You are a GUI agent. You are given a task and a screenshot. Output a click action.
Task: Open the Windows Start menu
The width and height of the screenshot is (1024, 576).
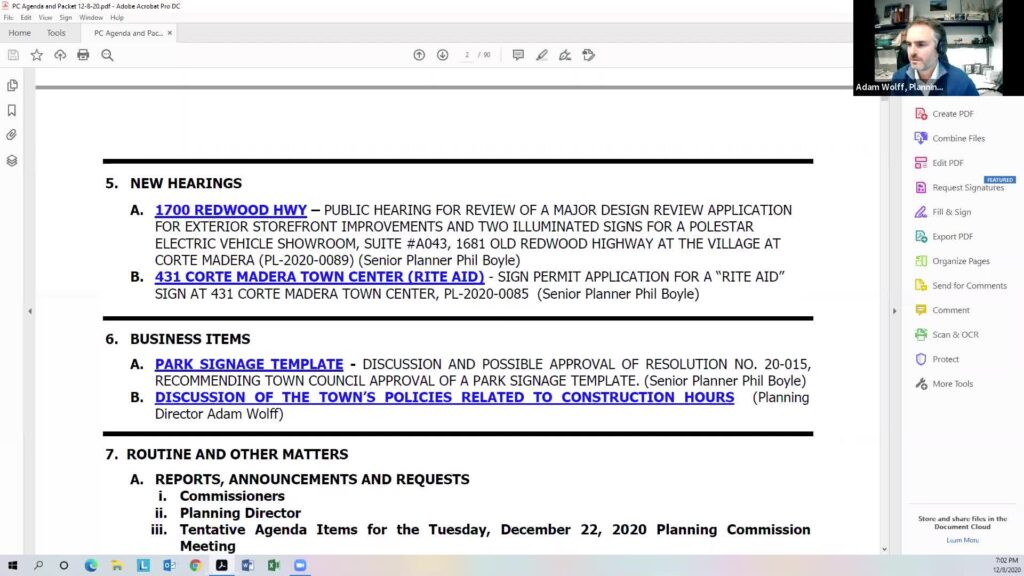pyautogui.click(x=12, y=566)
